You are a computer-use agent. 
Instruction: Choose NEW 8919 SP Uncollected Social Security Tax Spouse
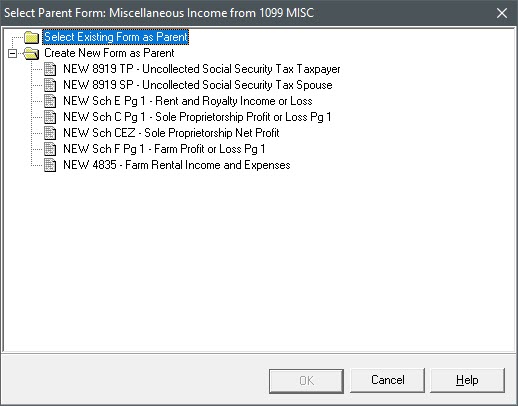pyautogui.click(x=198, y=85)
